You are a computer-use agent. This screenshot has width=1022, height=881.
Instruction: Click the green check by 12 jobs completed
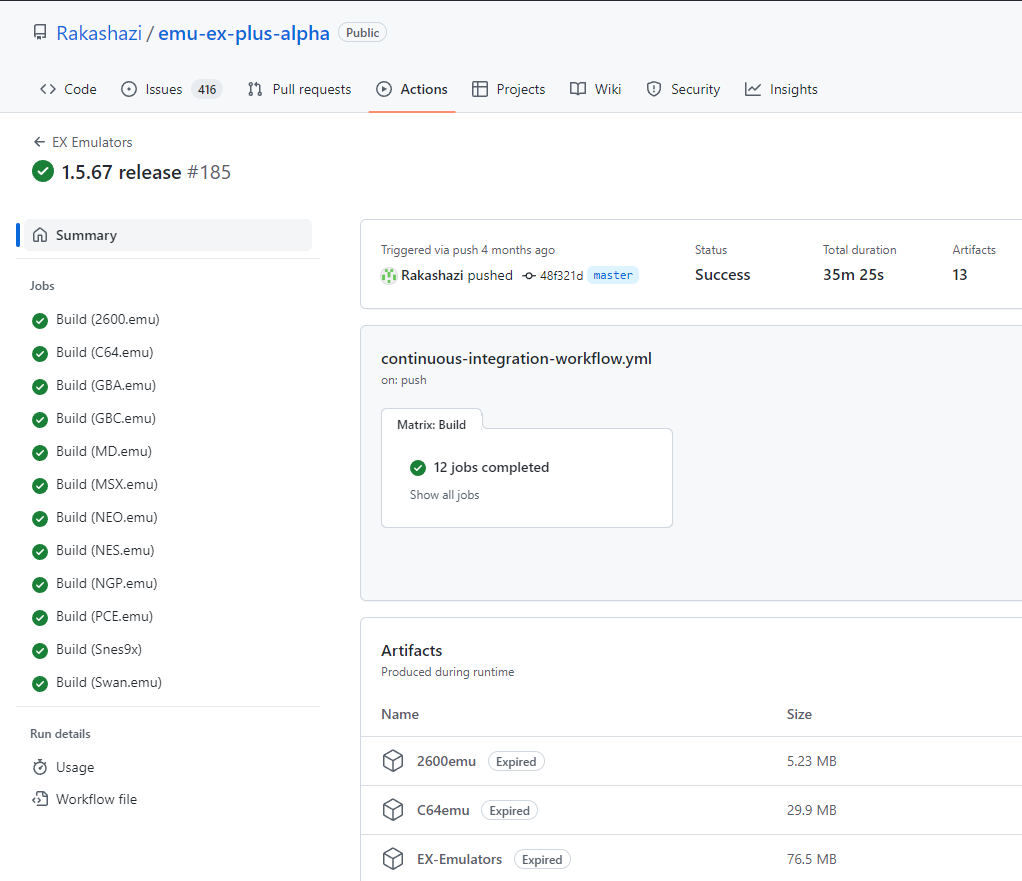(x=418, y=468)
